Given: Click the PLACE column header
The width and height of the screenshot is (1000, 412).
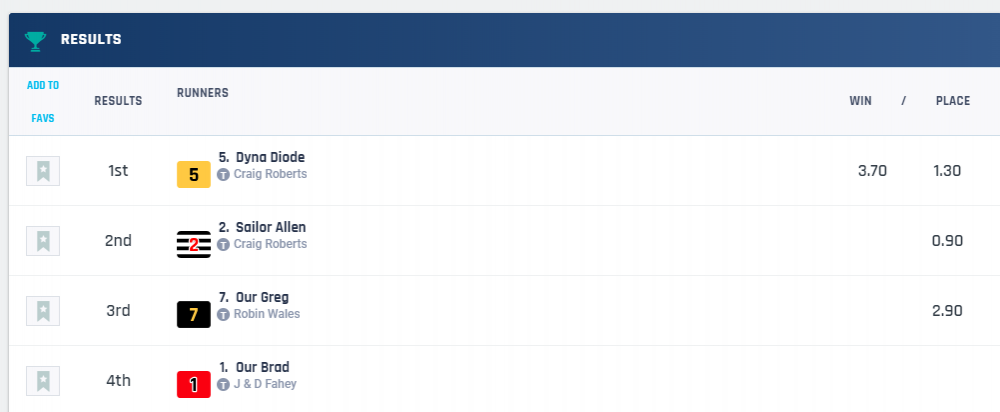Looking at the screenshot, I should pyautogui.click(x=953, y=101).
